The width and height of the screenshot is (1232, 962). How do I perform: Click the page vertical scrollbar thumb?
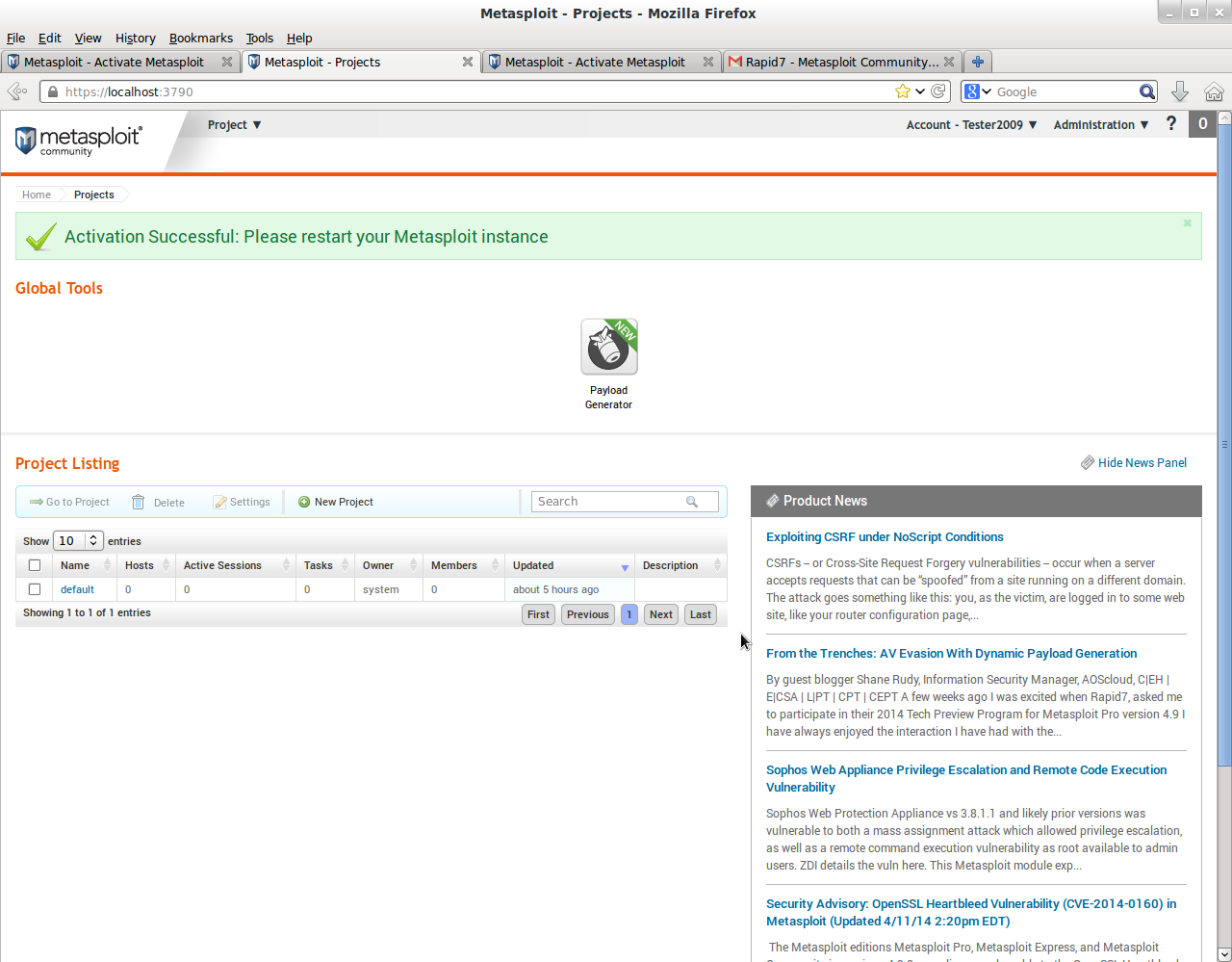1224,445
